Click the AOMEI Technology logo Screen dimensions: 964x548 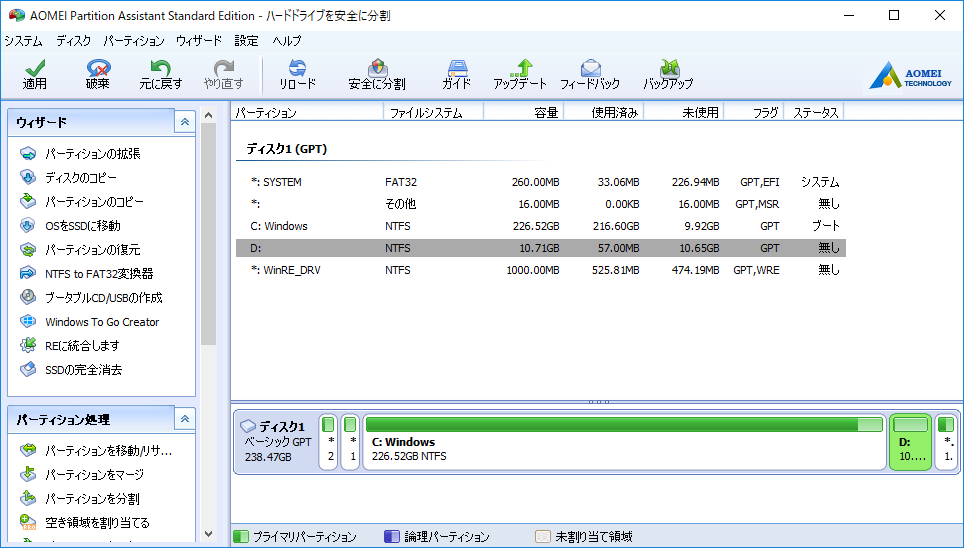point(910,74)
